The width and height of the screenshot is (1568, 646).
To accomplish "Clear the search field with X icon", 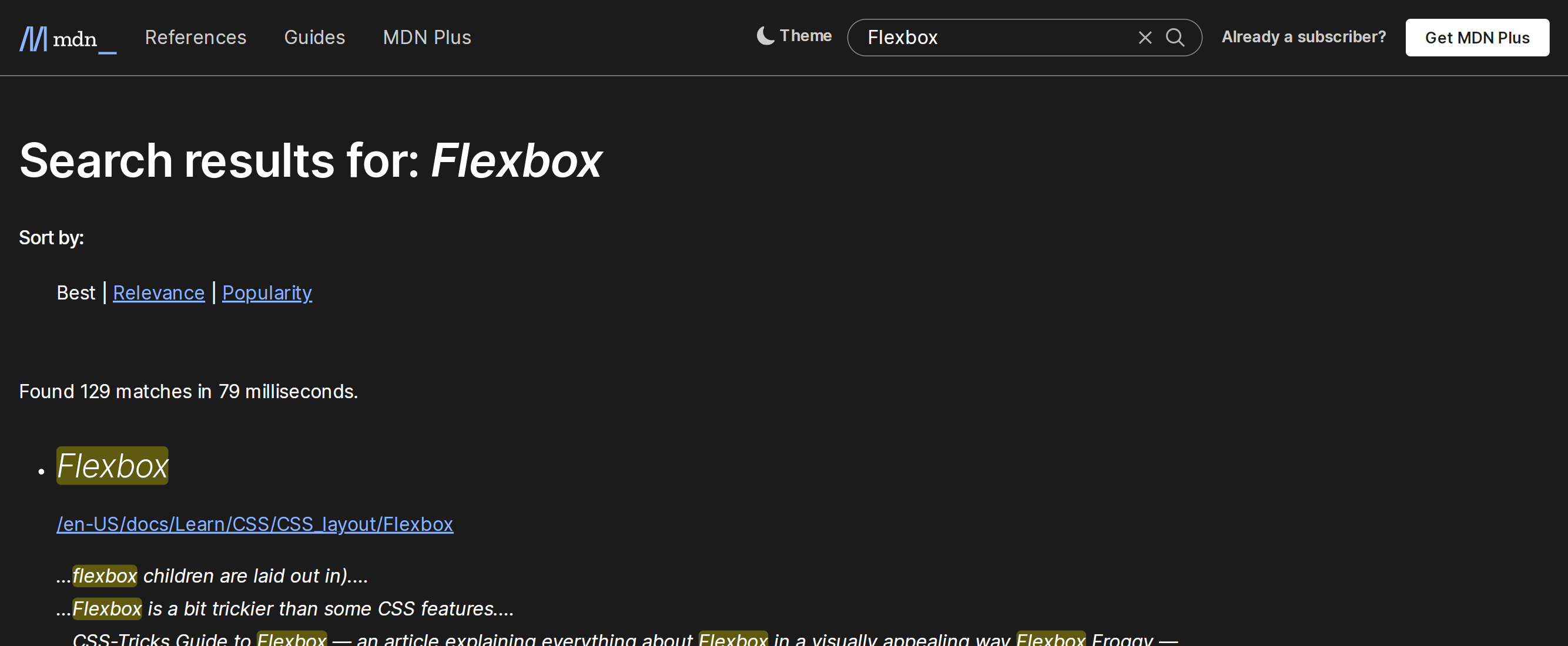I will pyautogui.click(x=1144, y=38).
